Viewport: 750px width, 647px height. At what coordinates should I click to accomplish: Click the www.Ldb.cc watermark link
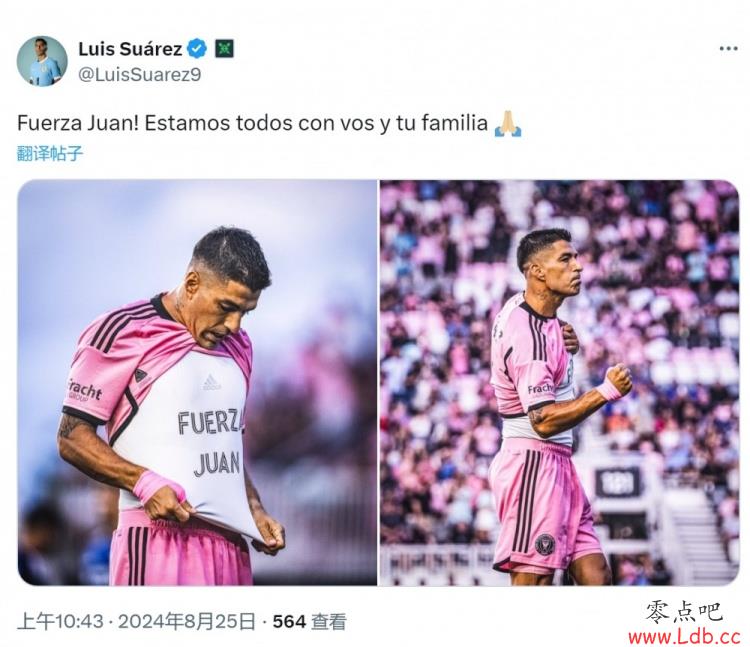coord(684,637)
